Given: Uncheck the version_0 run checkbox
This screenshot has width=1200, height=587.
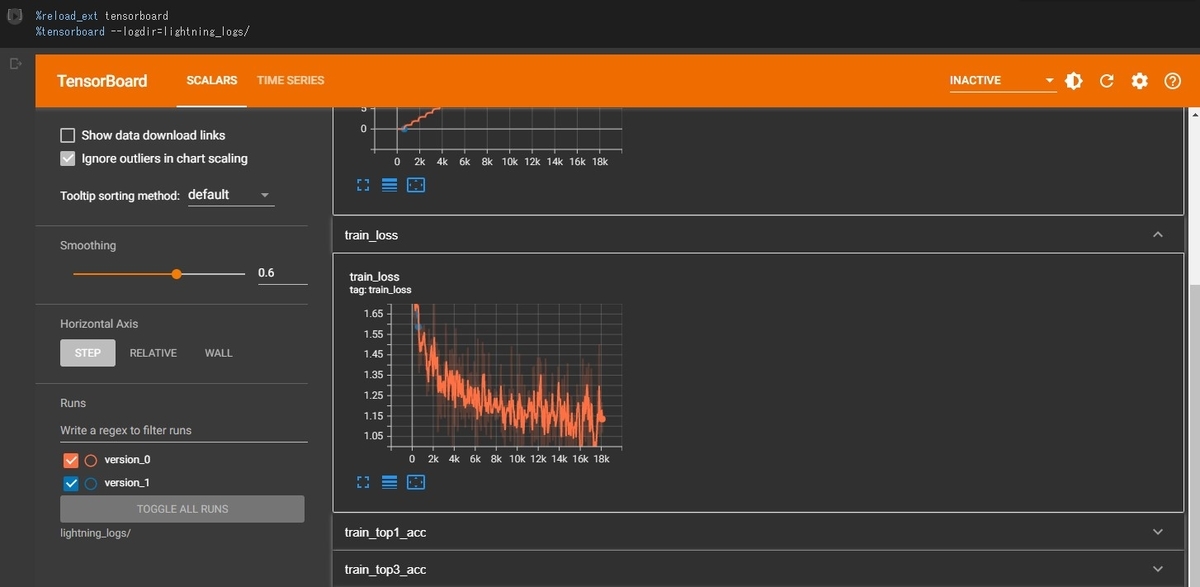Looking at the screenshot, I should pyautogui.click(x=71, y=460).
